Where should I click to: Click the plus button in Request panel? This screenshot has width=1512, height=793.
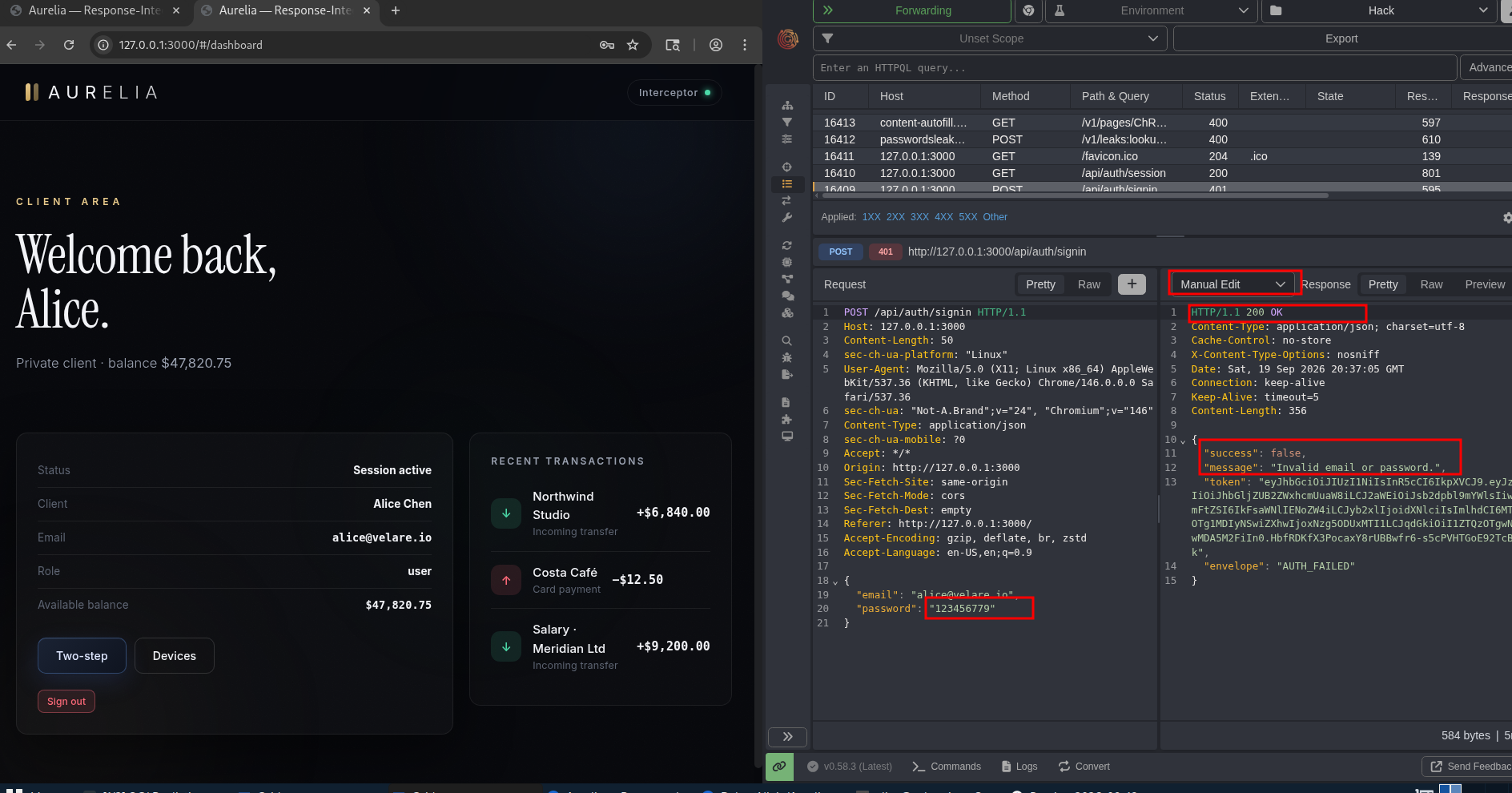click(1132, 284)
